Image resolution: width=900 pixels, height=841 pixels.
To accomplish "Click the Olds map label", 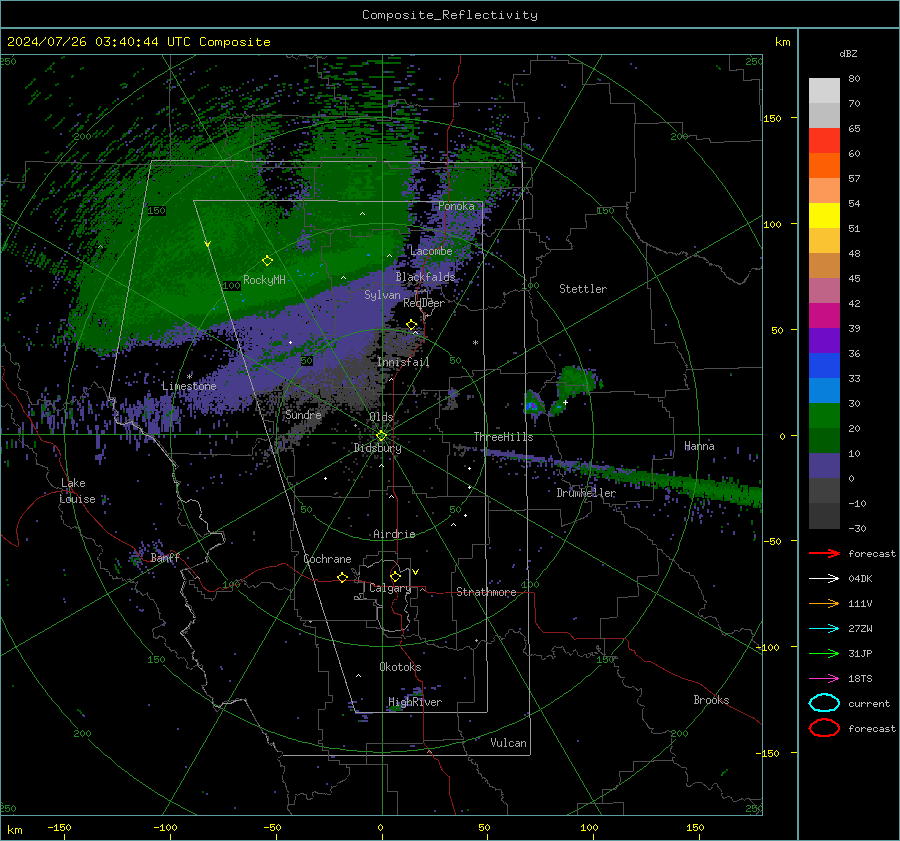I will 381,417.
